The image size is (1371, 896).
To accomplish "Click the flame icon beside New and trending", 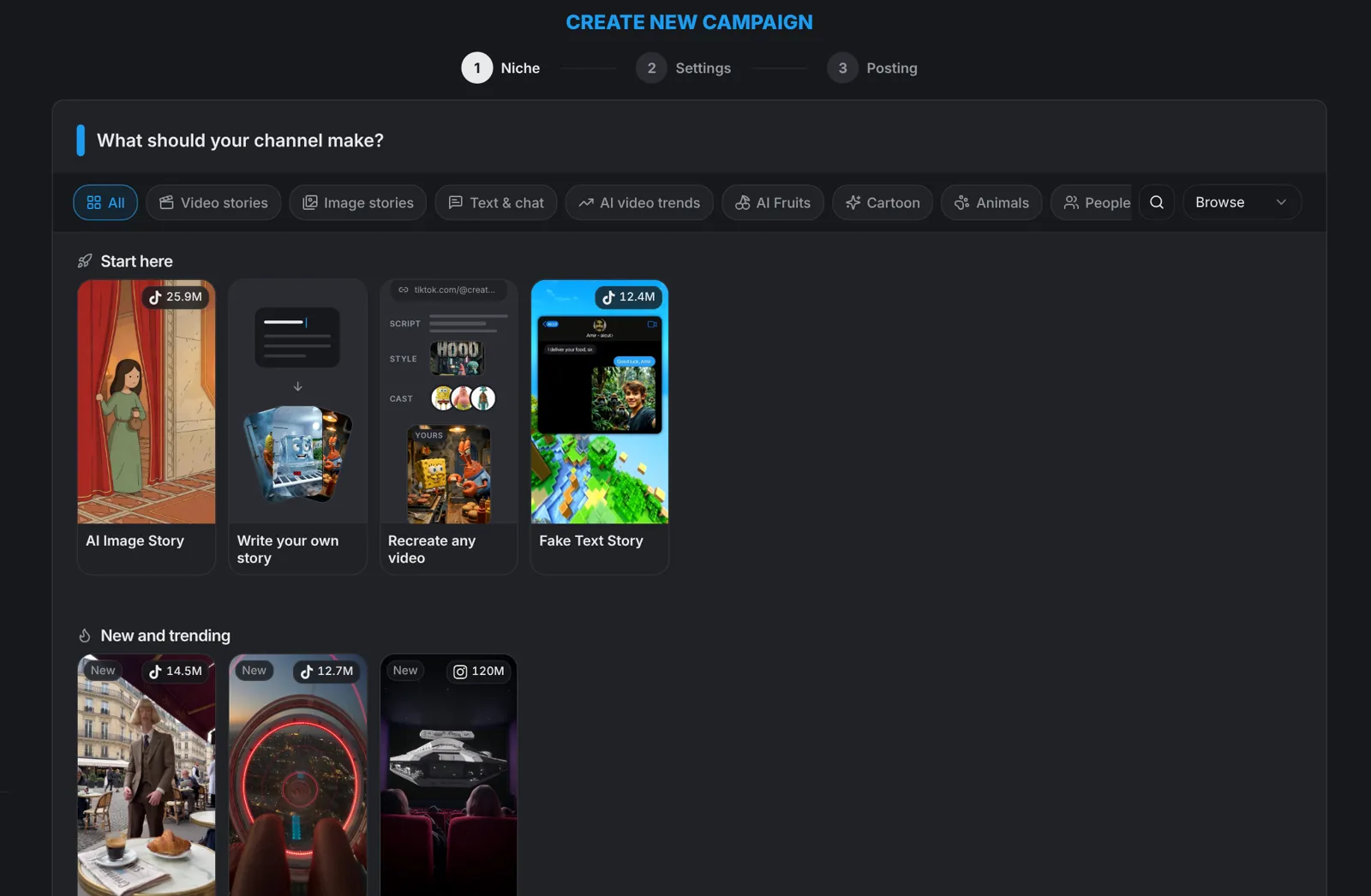I will click(85, 636).
